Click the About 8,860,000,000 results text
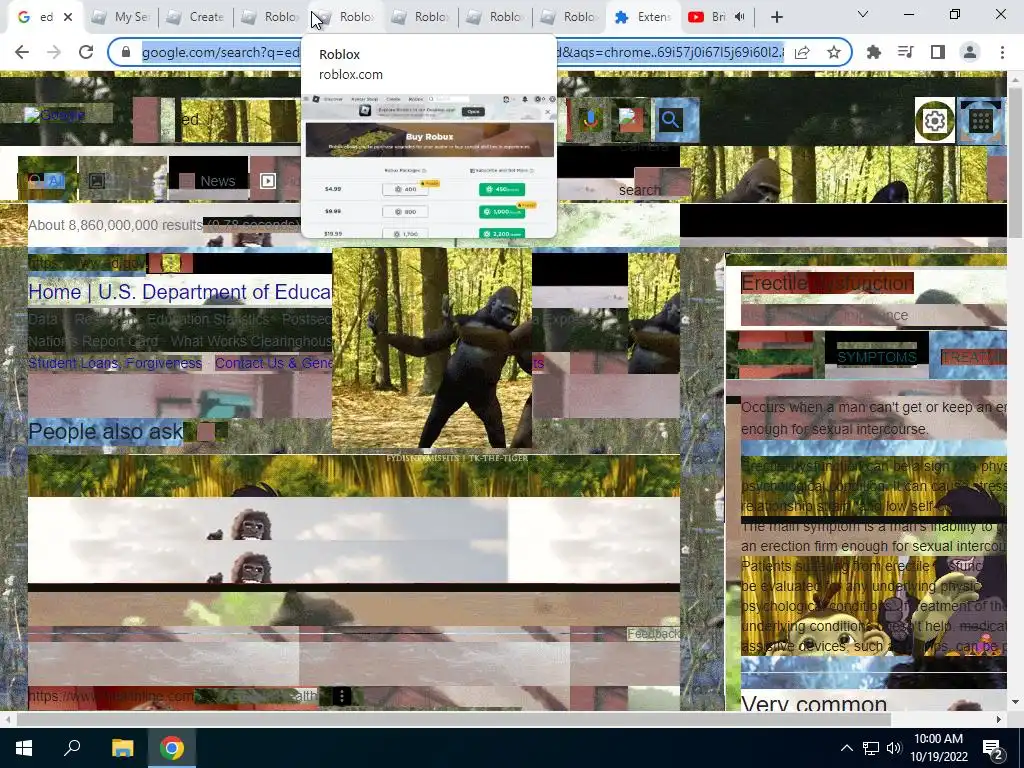The height and width of the screenshot is (768, 1024). pos(115,225)
